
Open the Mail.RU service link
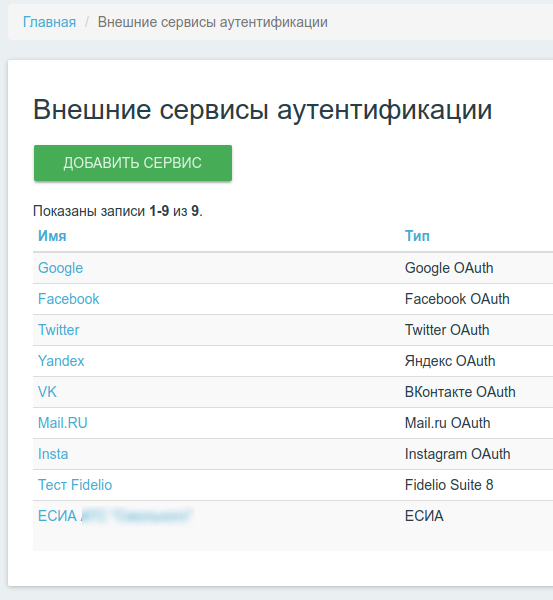[x=63, y=423]
